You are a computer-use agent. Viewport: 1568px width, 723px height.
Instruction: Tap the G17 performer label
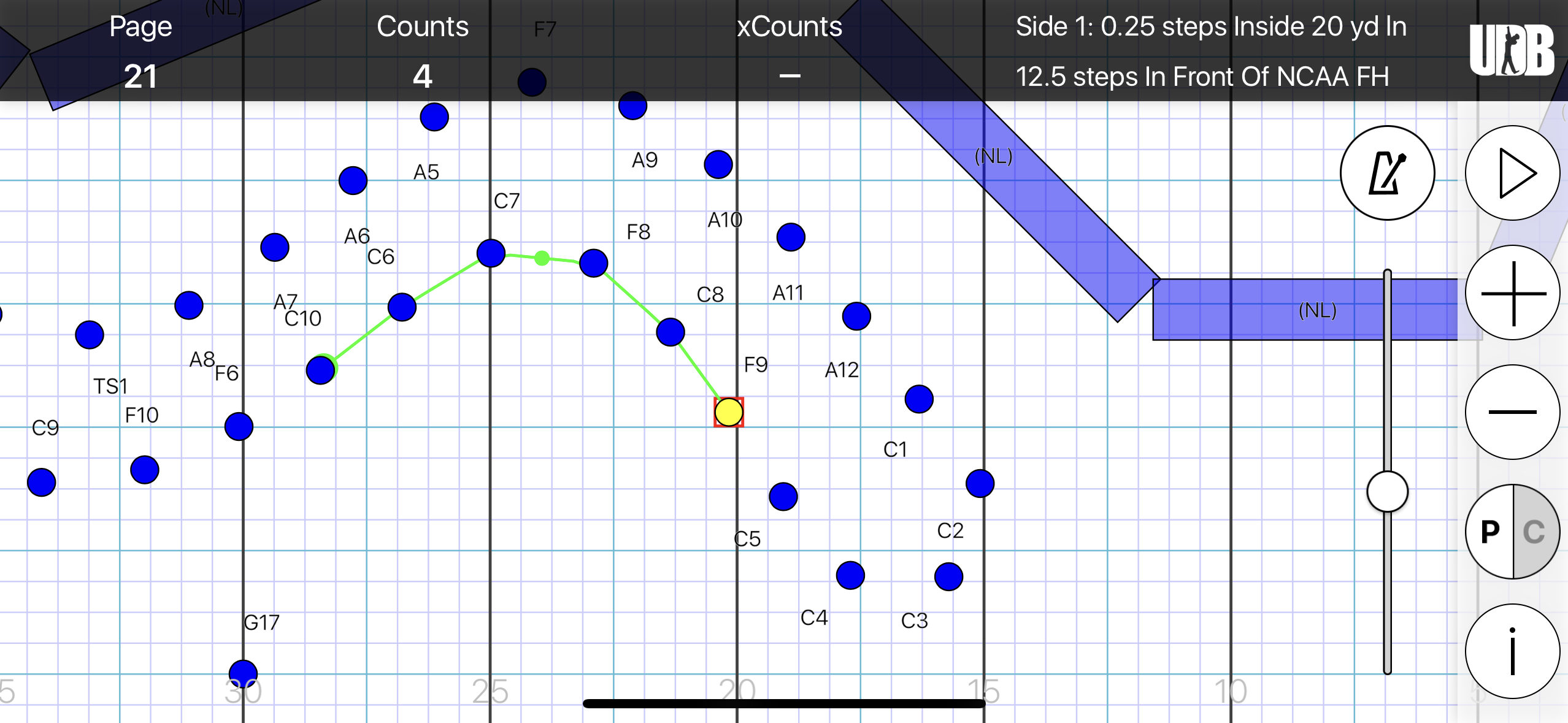[261, 623]
